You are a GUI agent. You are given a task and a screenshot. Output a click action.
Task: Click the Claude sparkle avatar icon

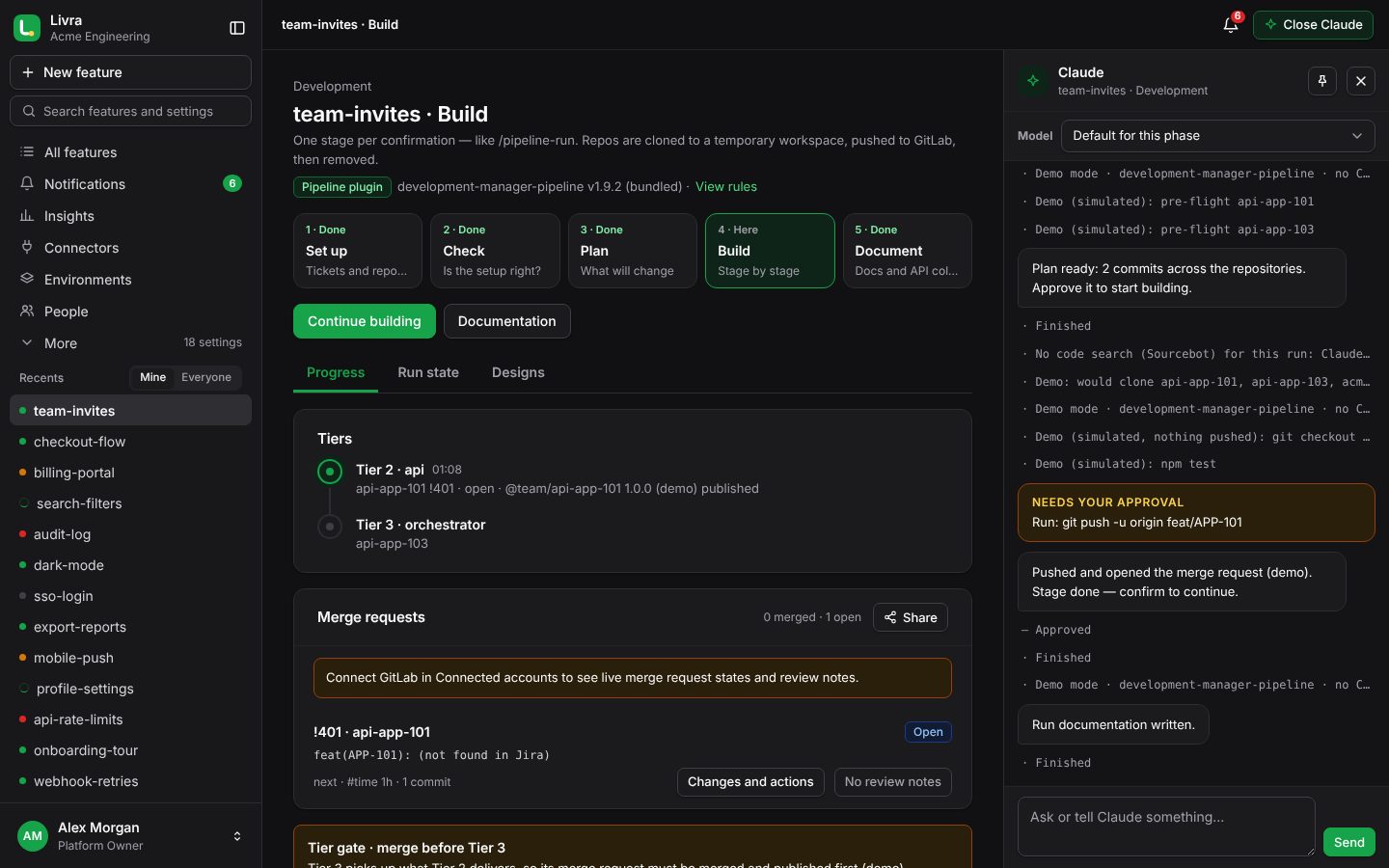pos(1033,81)
